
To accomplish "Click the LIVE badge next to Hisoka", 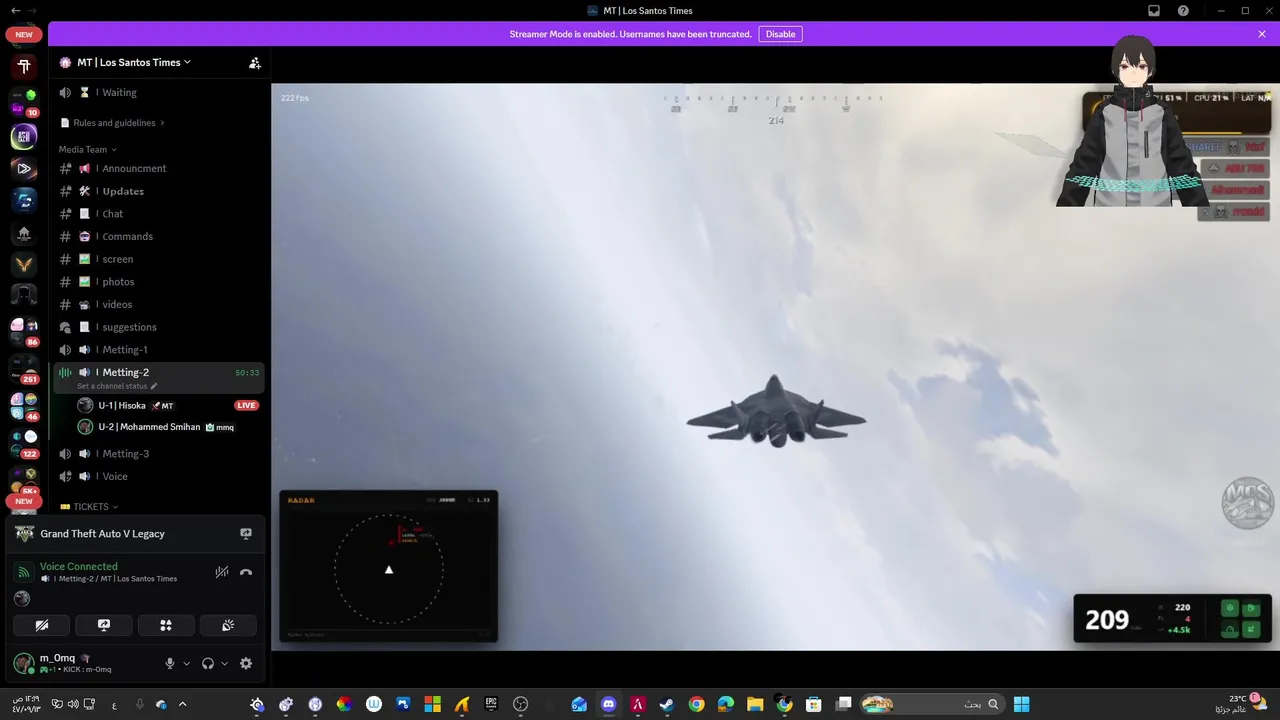I will 246,405.
